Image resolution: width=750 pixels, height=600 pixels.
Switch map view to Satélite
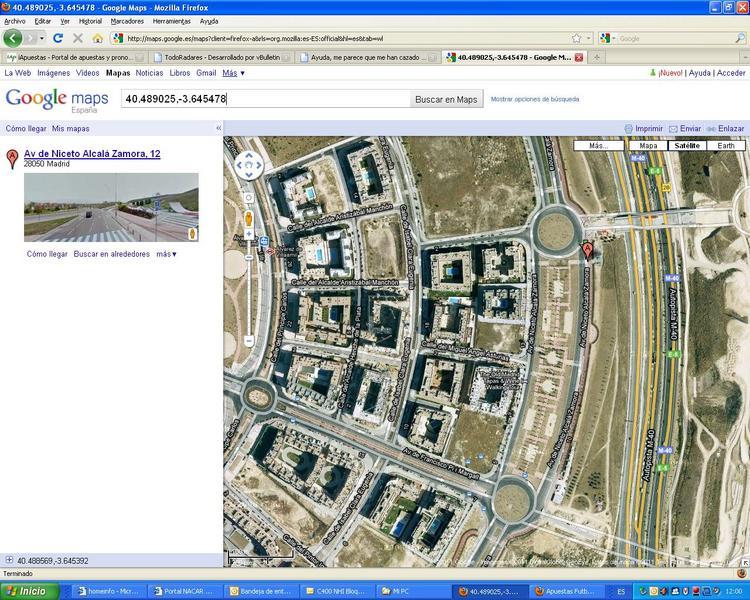pyautogui.click(x=687, y=145)
